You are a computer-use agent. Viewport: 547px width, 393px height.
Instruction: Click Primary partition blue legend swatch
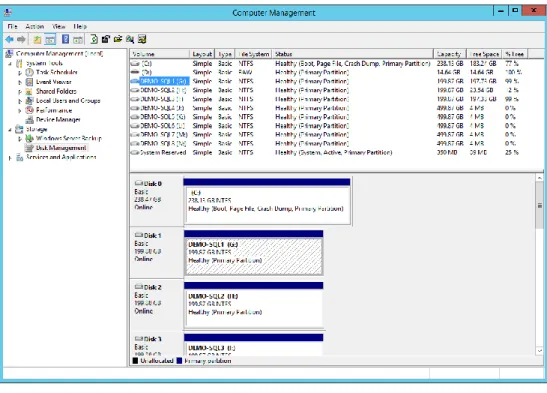[179, 361]
